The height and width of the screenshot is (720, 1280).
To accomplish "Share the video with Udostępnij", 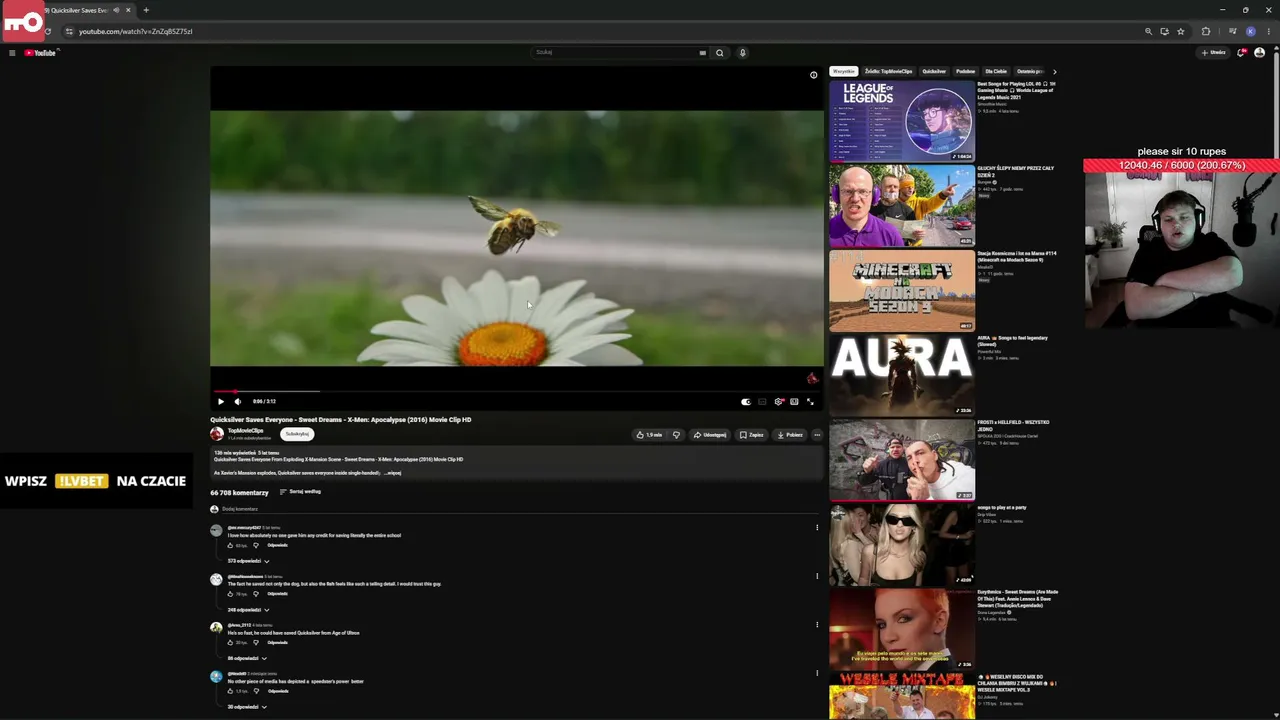I will pyautogui.click(x=710, y=435).
